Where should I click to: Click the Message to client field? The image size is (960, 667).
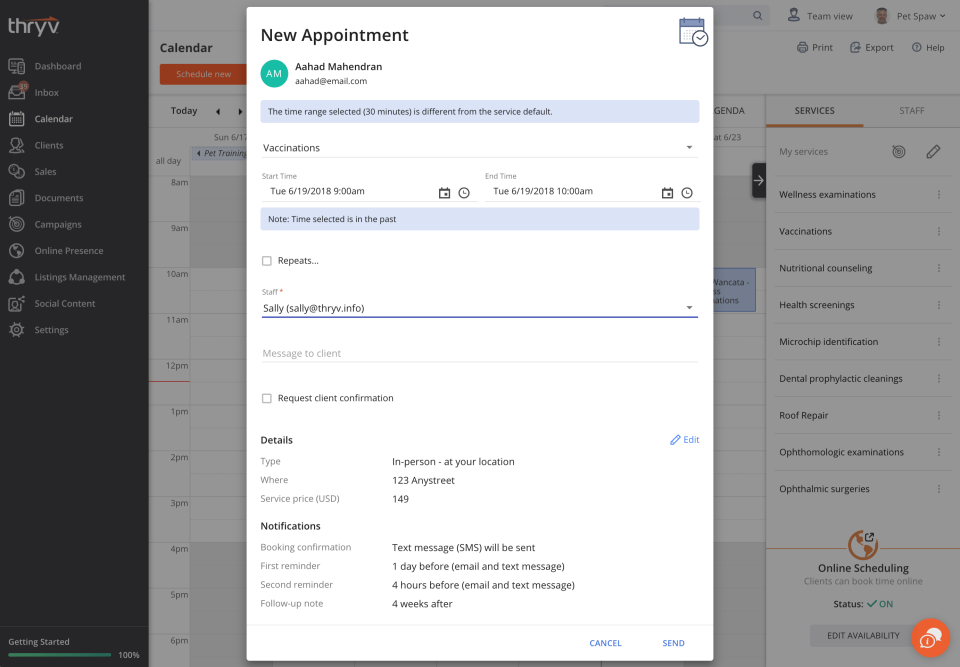coord(480,353)
